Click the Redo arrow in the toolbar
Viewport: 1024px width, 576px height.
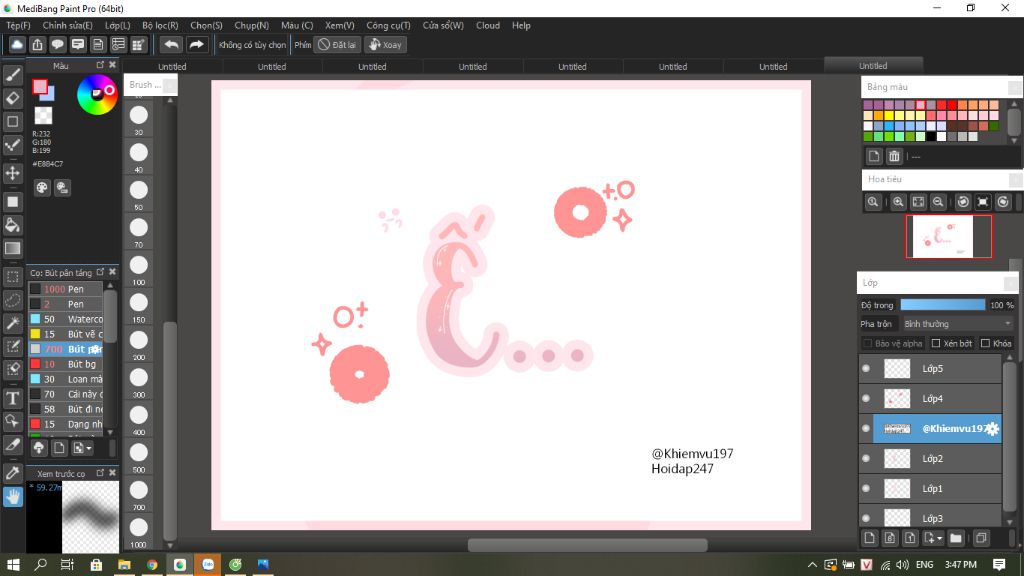(196, 44)
